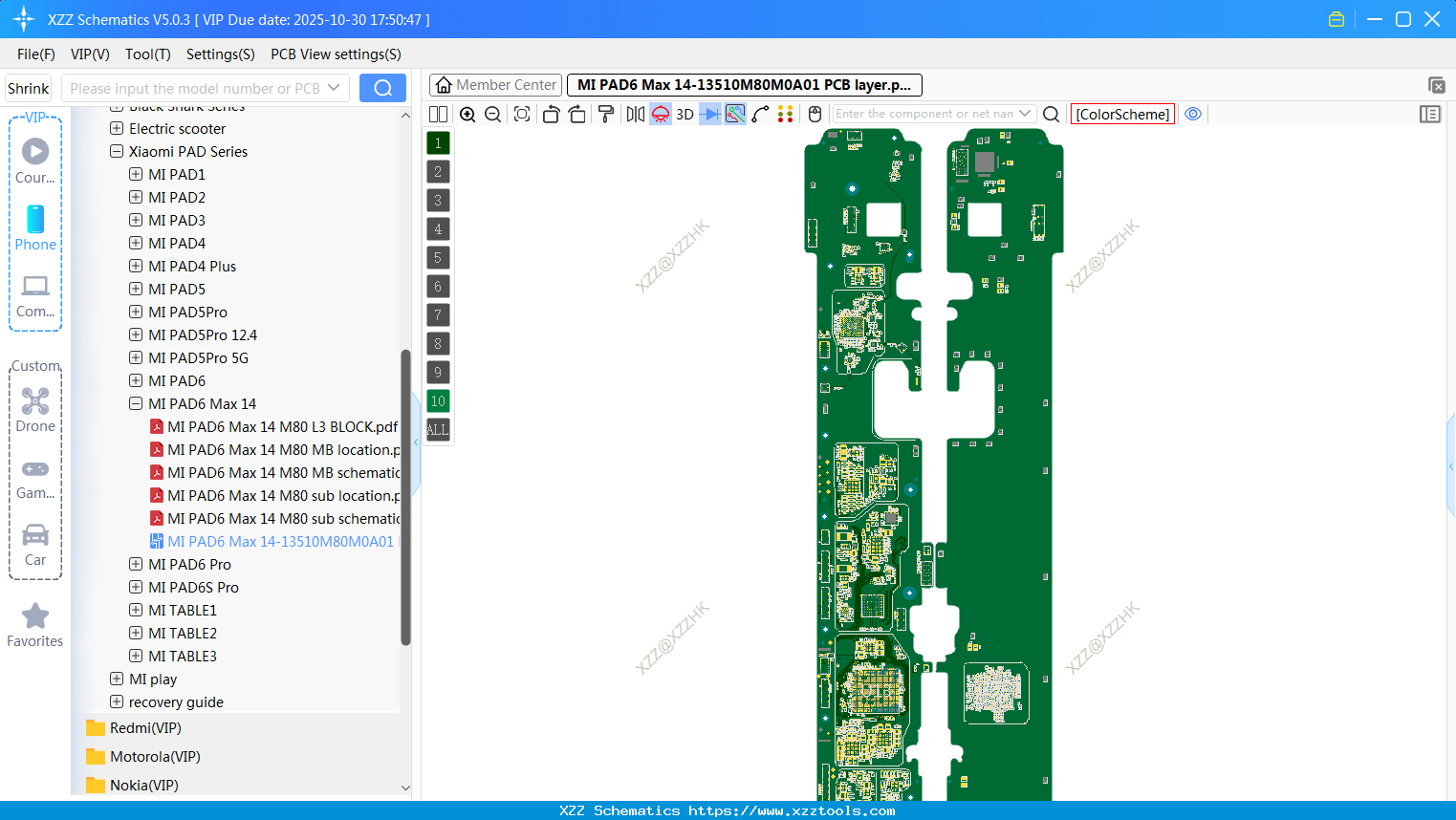Mirror flip the PCB view
This screenshot has width=1456, height=820.
click(x=635, y=114)
